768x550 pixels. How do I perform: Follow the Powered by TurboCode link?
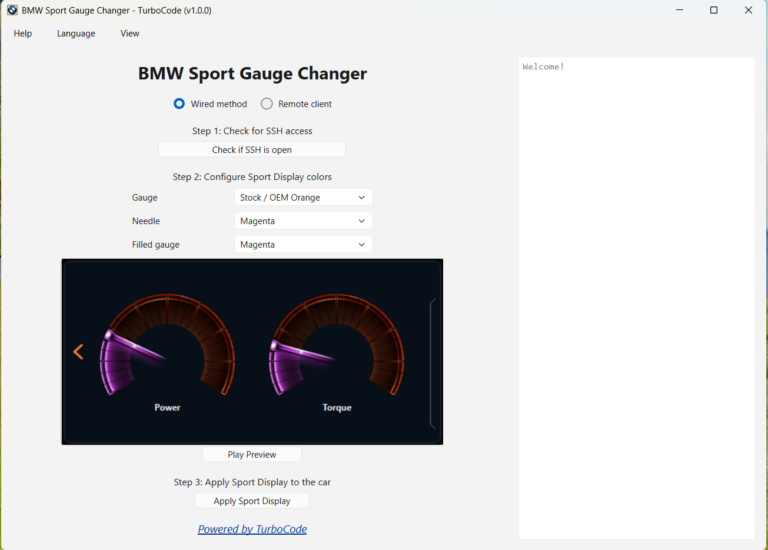click(x=252, y=529)
